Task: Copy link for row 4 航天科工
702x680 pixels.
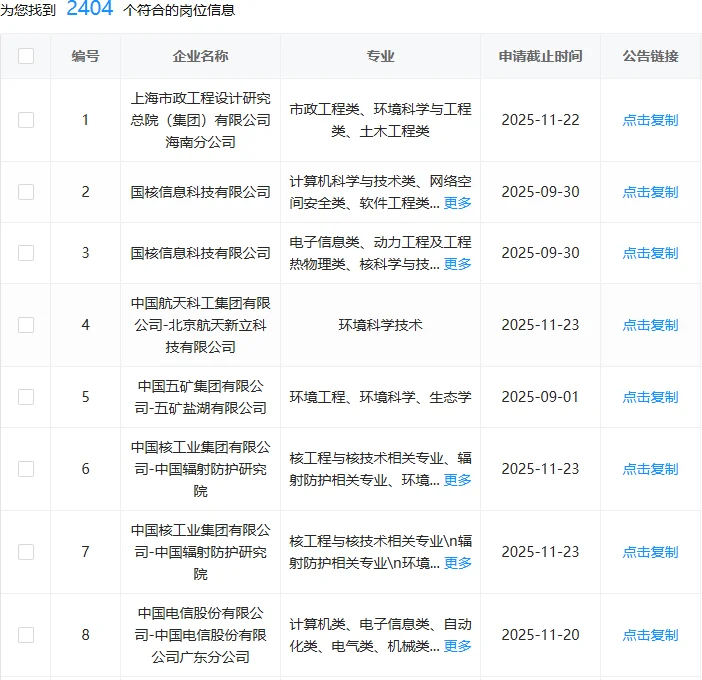Action: (651, 325)
